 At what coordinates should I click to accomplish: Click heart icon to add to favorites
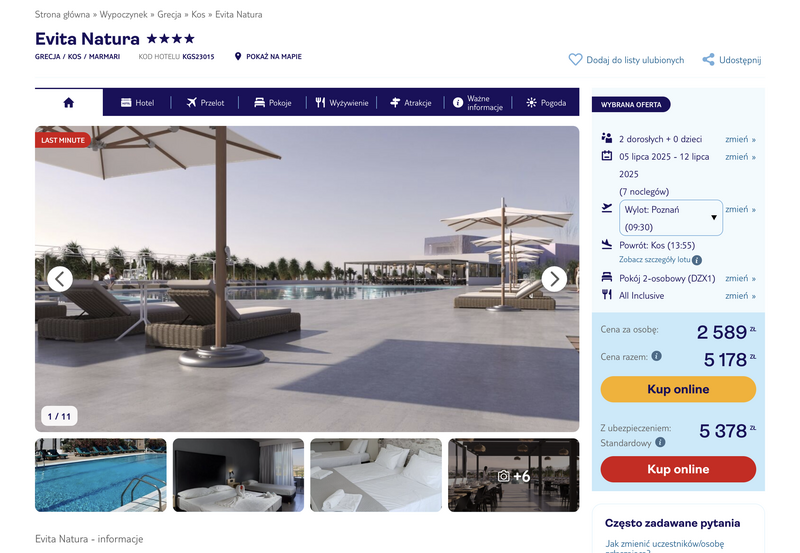pyautogui.click(x=575, y=60)
